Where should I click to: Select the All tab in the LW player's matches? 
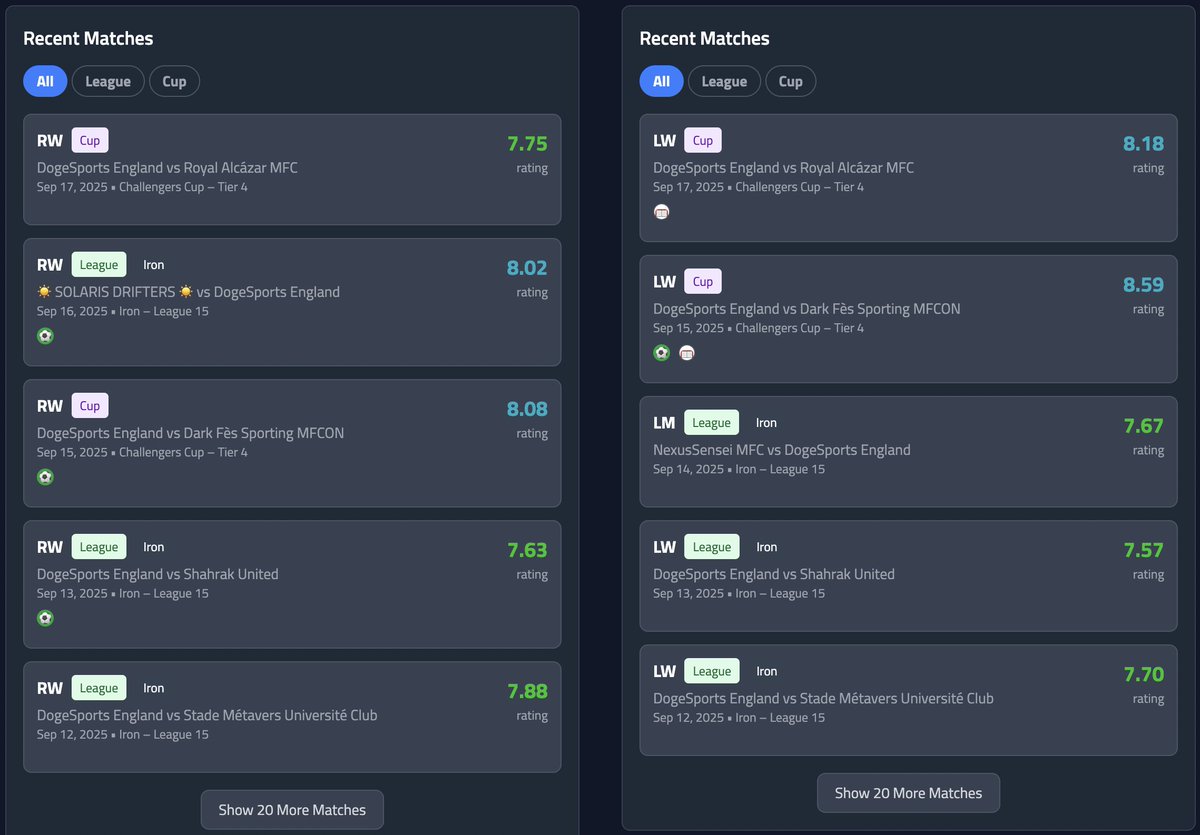661,81
